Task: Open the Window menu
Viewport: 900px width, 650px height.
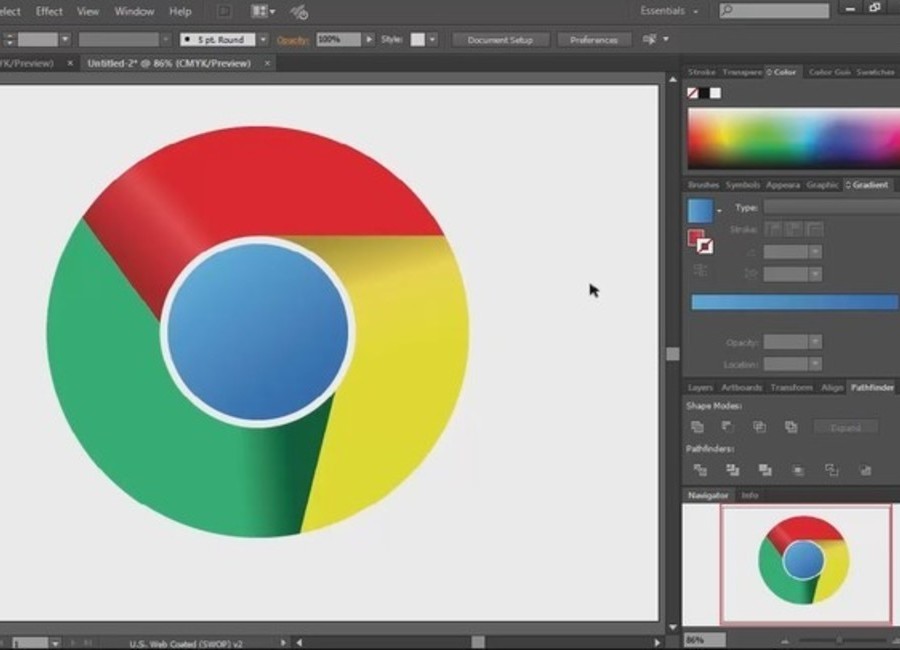Action: pos(134,11)
